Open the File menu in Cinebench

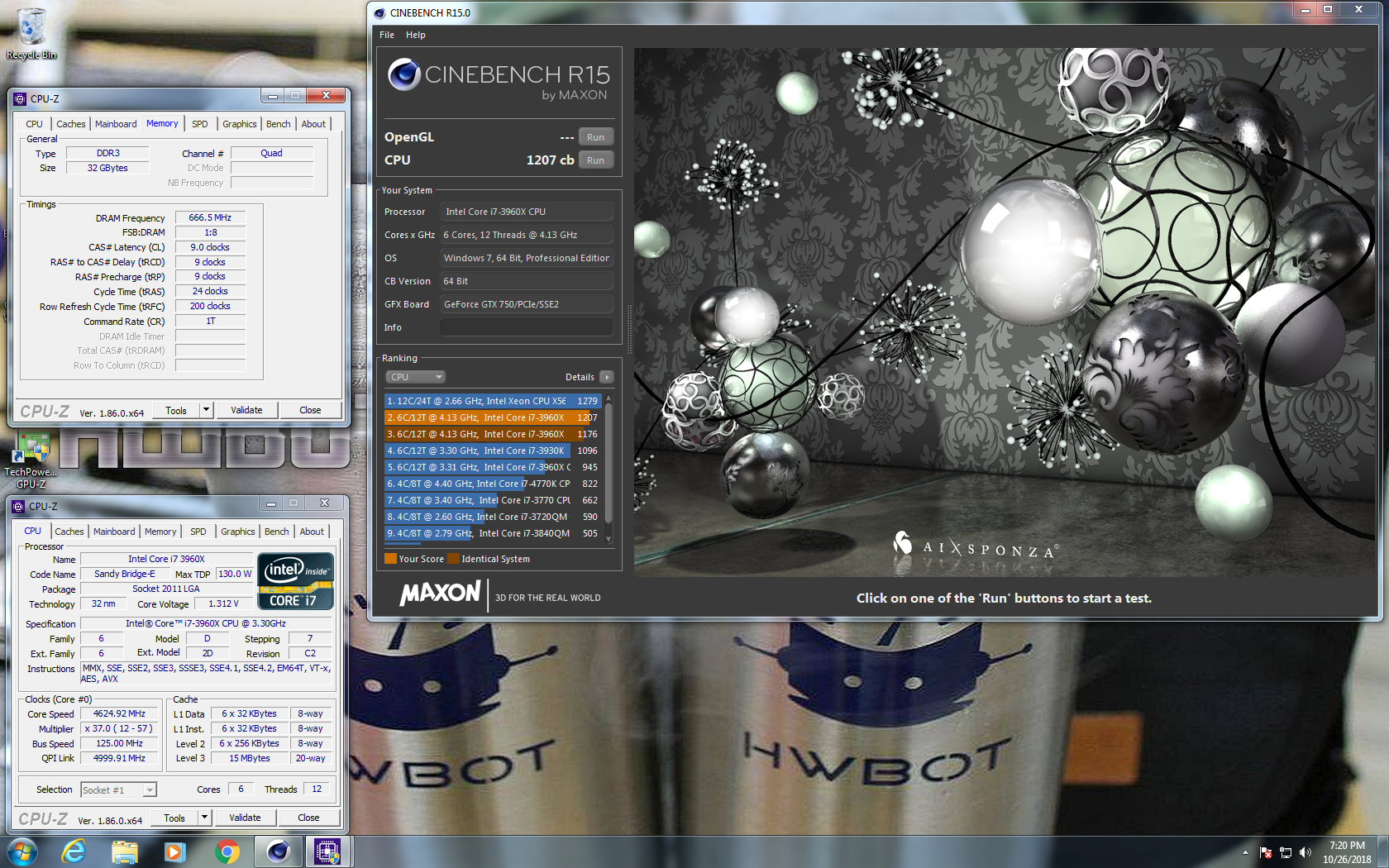pos(387,35)
